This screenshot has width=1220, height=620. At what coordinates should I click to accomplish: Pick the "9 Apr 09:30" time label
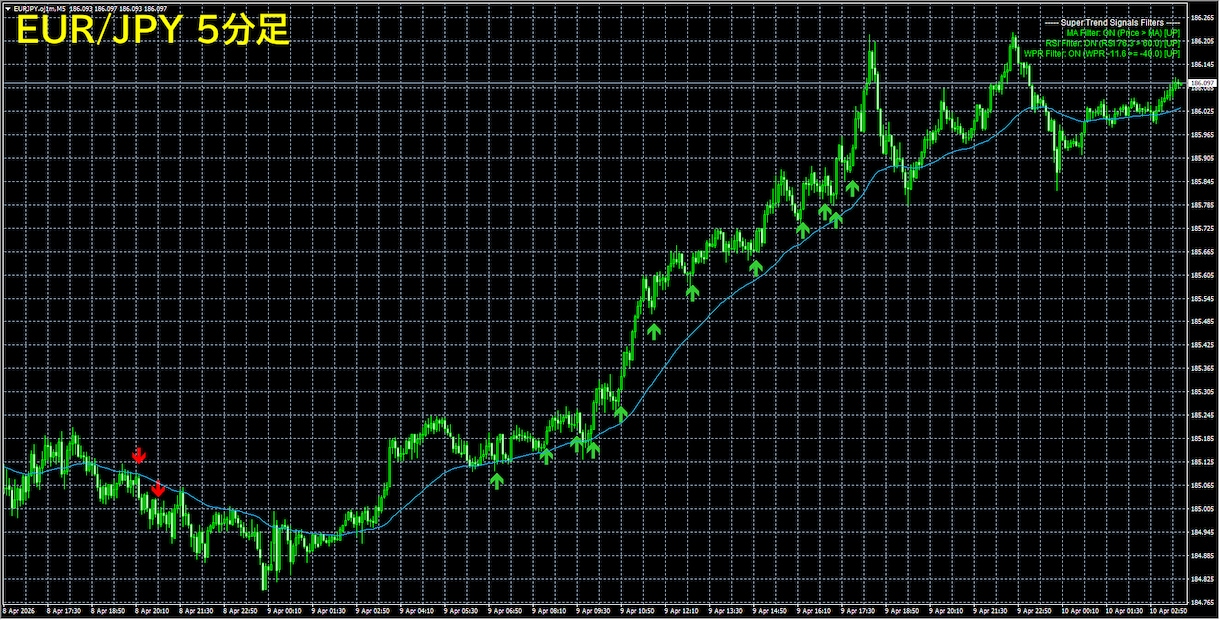point(595,609)
